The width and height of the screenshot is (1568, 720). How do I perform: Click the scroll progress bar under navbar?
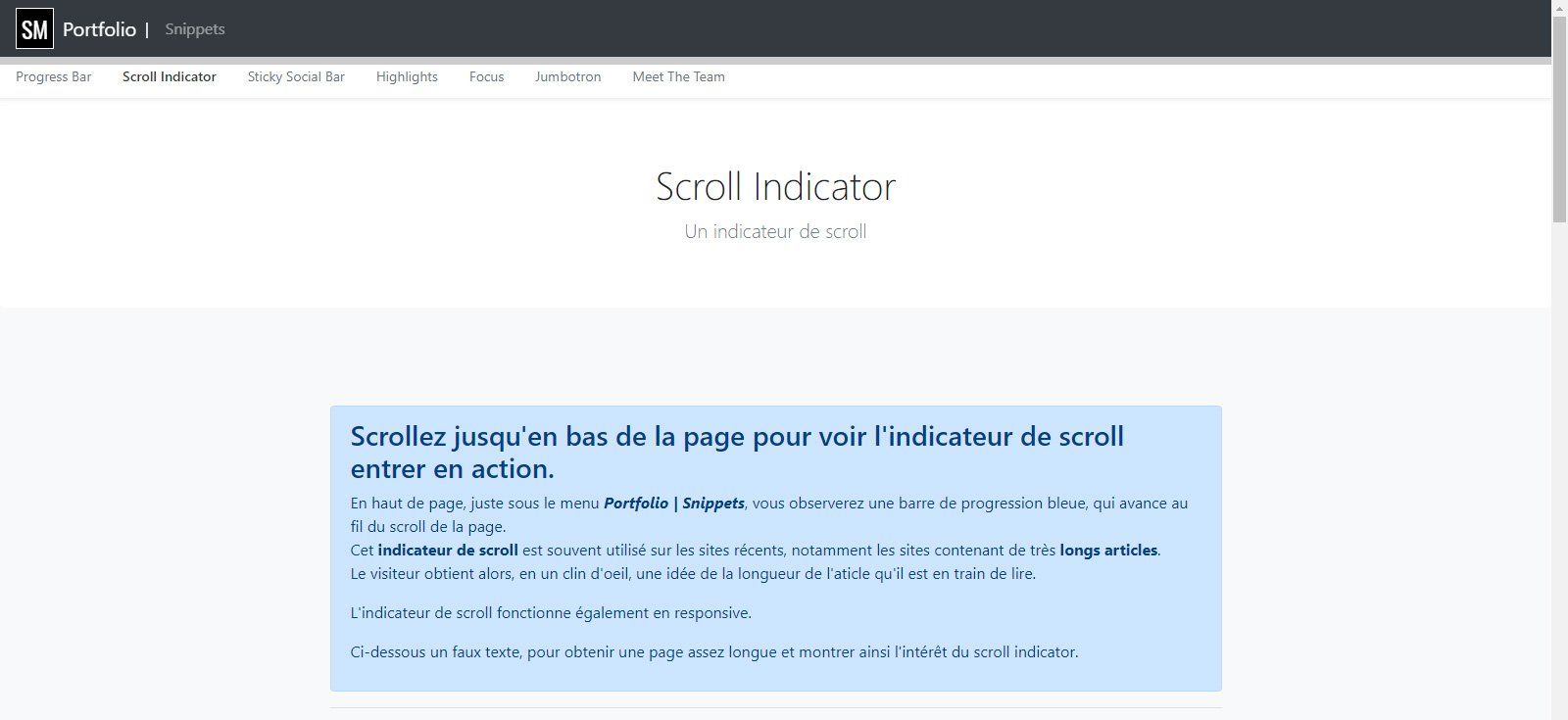pyautogui.click(x=775, y=61)
